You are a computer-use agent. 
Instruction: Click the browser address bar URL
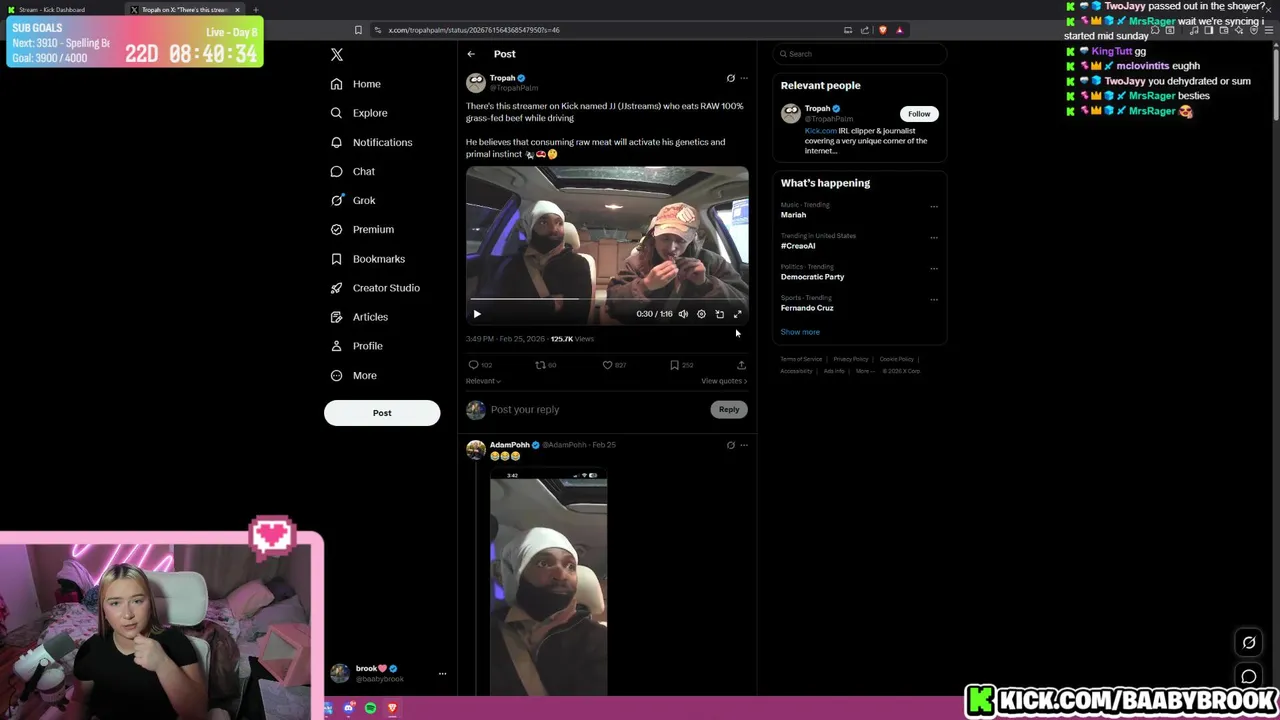(x=474, y=30)
